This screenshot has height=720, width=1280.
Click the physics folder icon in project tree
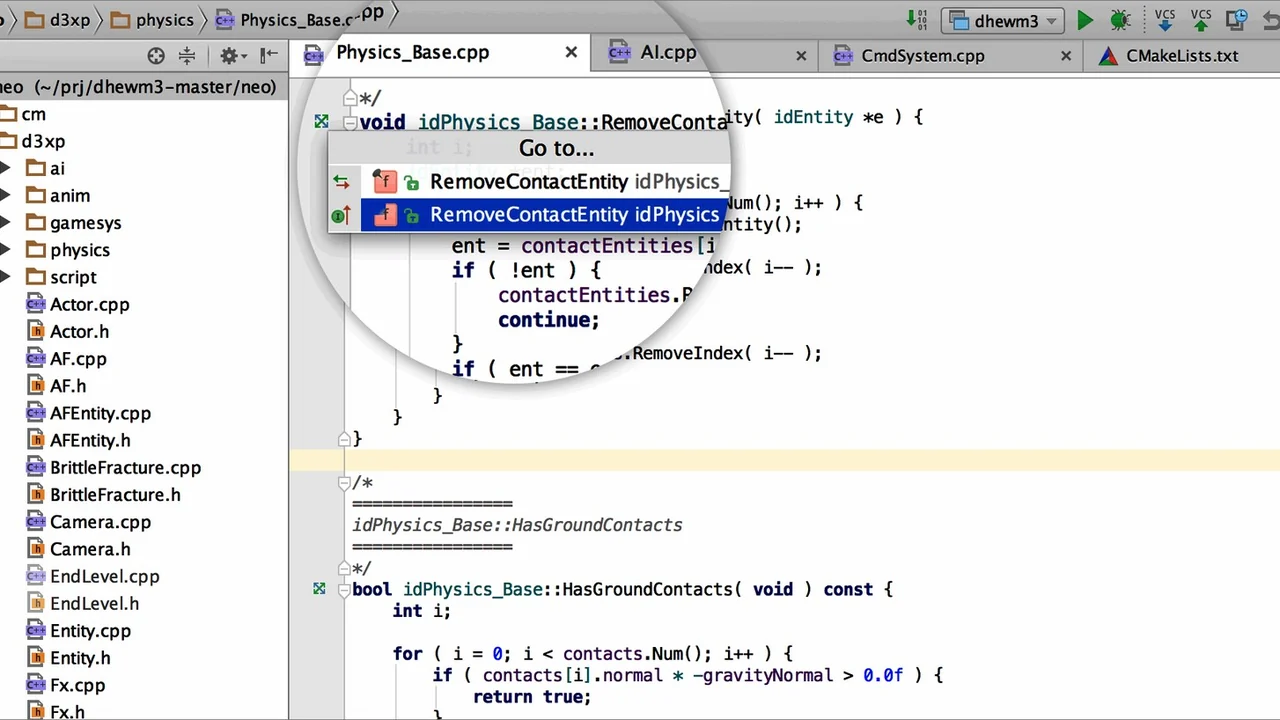[x=35, y=250]
